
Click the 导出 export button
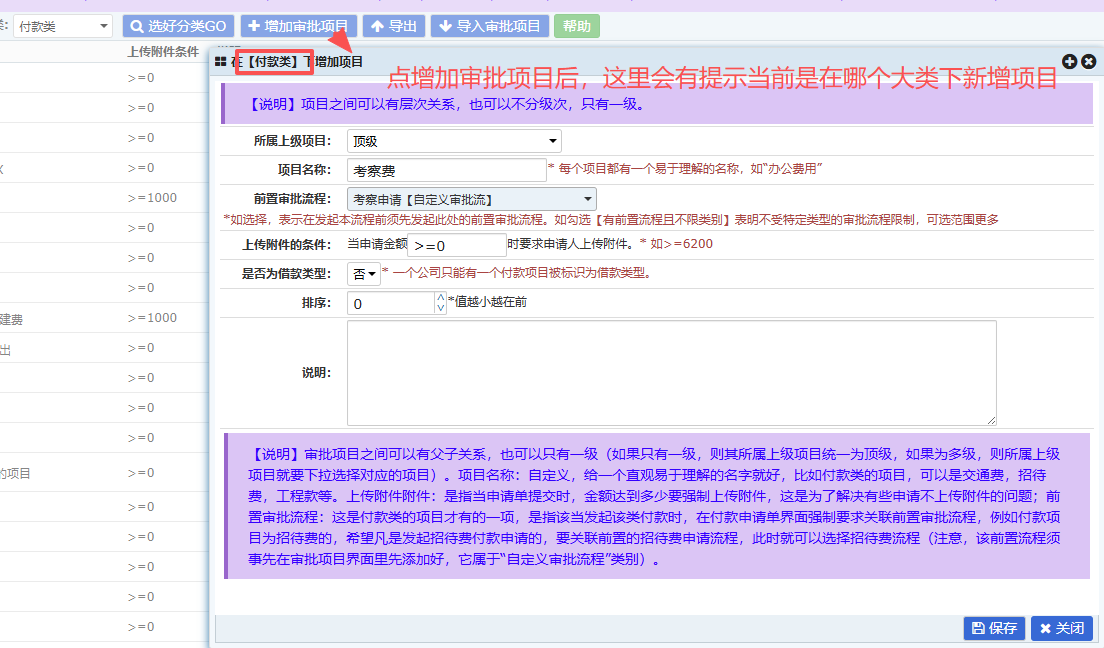pos(393,26)
